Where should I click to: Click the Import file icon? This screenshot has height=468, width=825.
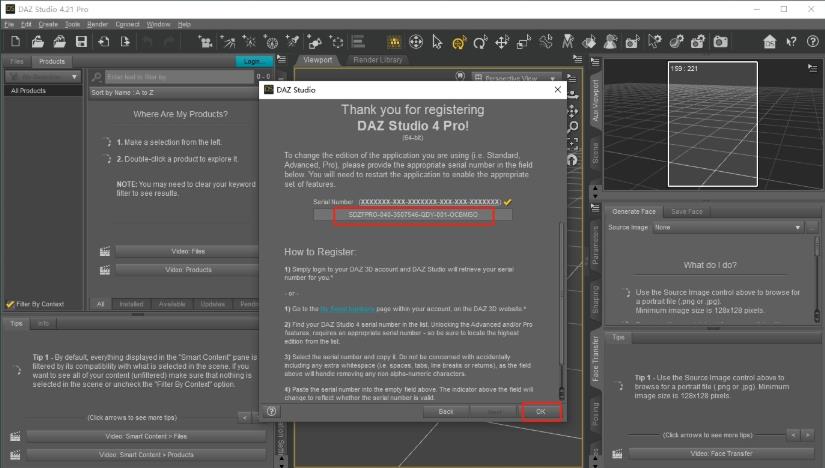pos(103,42)
